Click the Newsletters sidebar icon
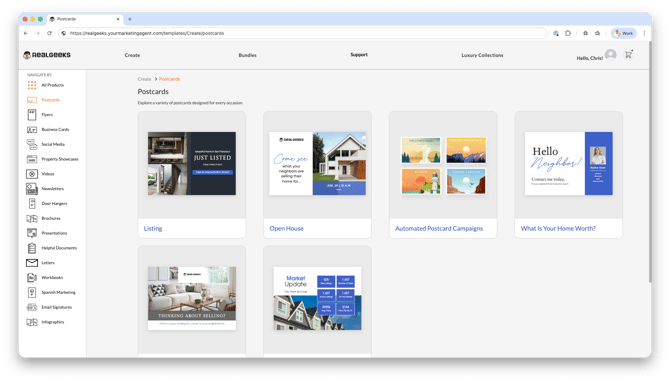Screen dimensions: 670x382 point(32,189)
